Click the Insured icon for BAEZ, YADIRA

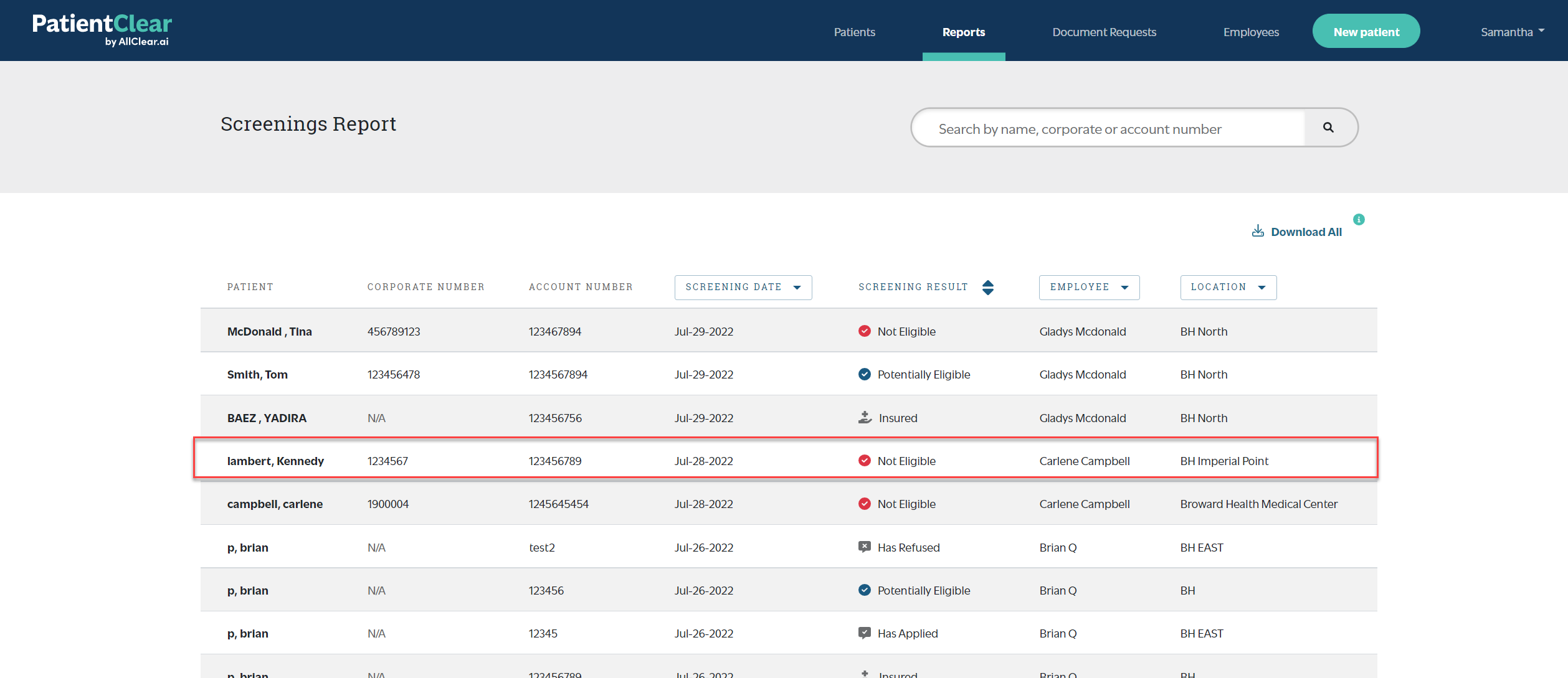865,418
